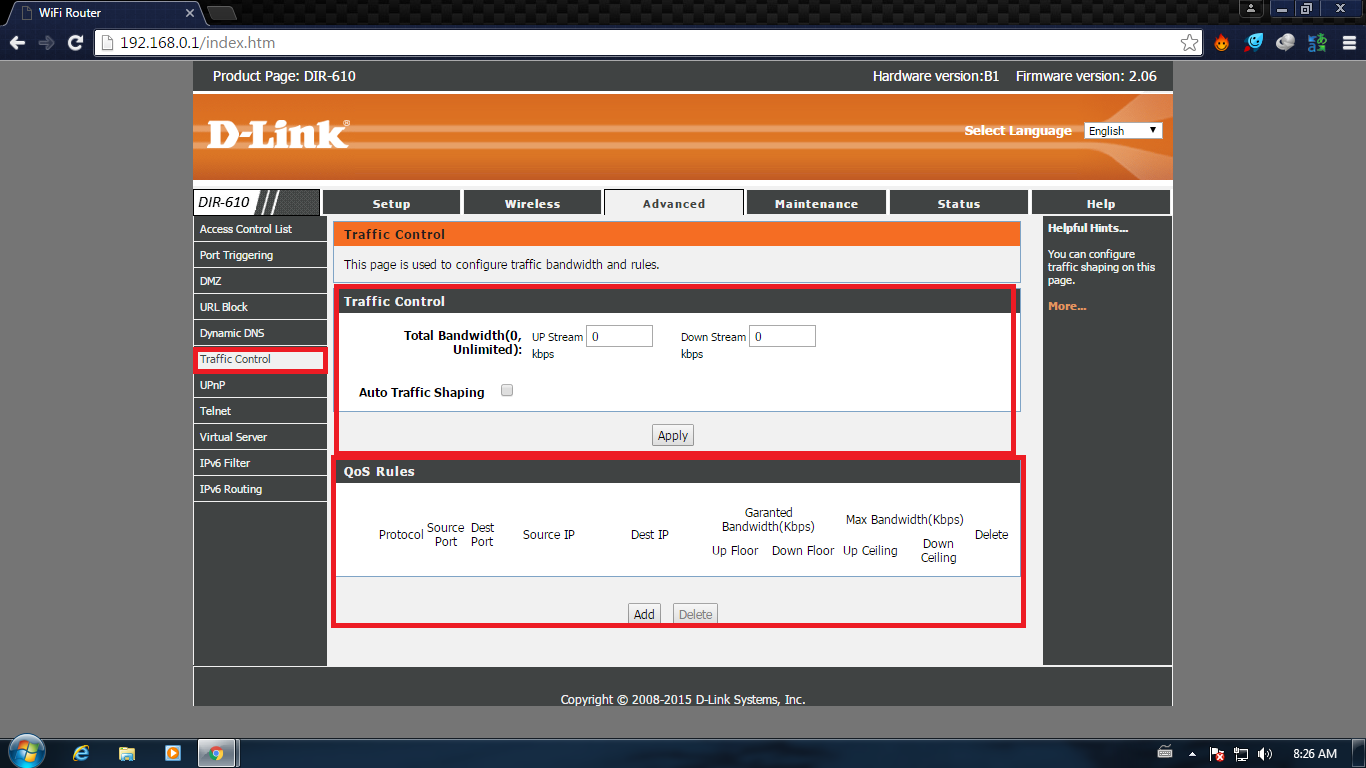Click the blue rocket extension icon
This screenshot has width=1366, height=768.
tap(1253, 43)
